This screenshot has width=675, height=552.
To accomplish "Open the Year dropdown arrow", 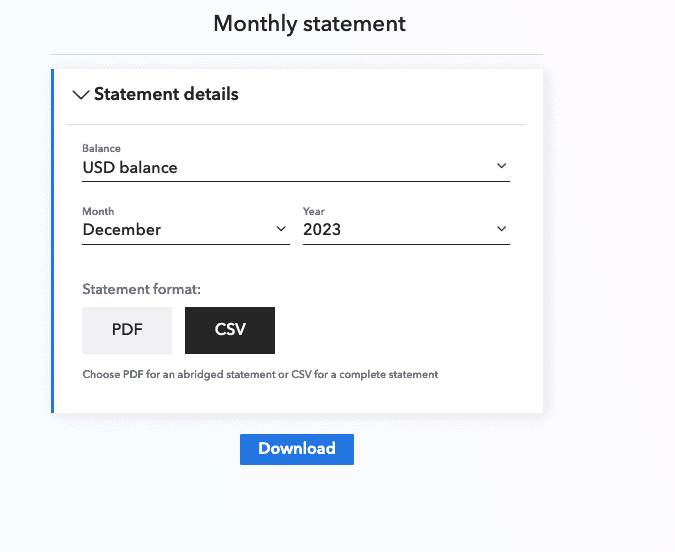I will 501,229.
